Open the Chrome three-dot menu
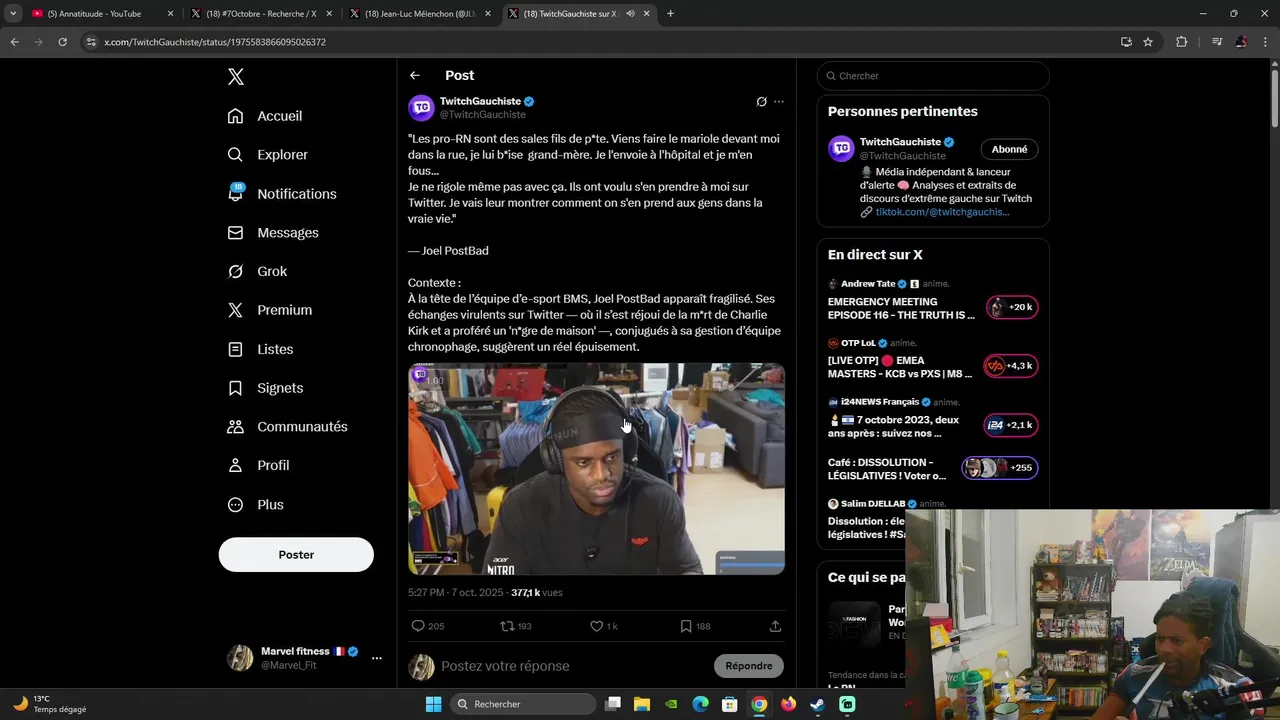 click(1266, 42)
